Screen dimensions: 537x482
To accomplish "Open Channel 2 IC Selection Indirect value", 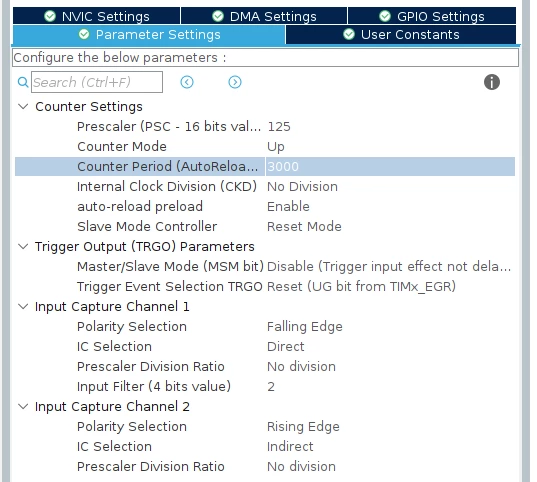I will tap(290, 446).
